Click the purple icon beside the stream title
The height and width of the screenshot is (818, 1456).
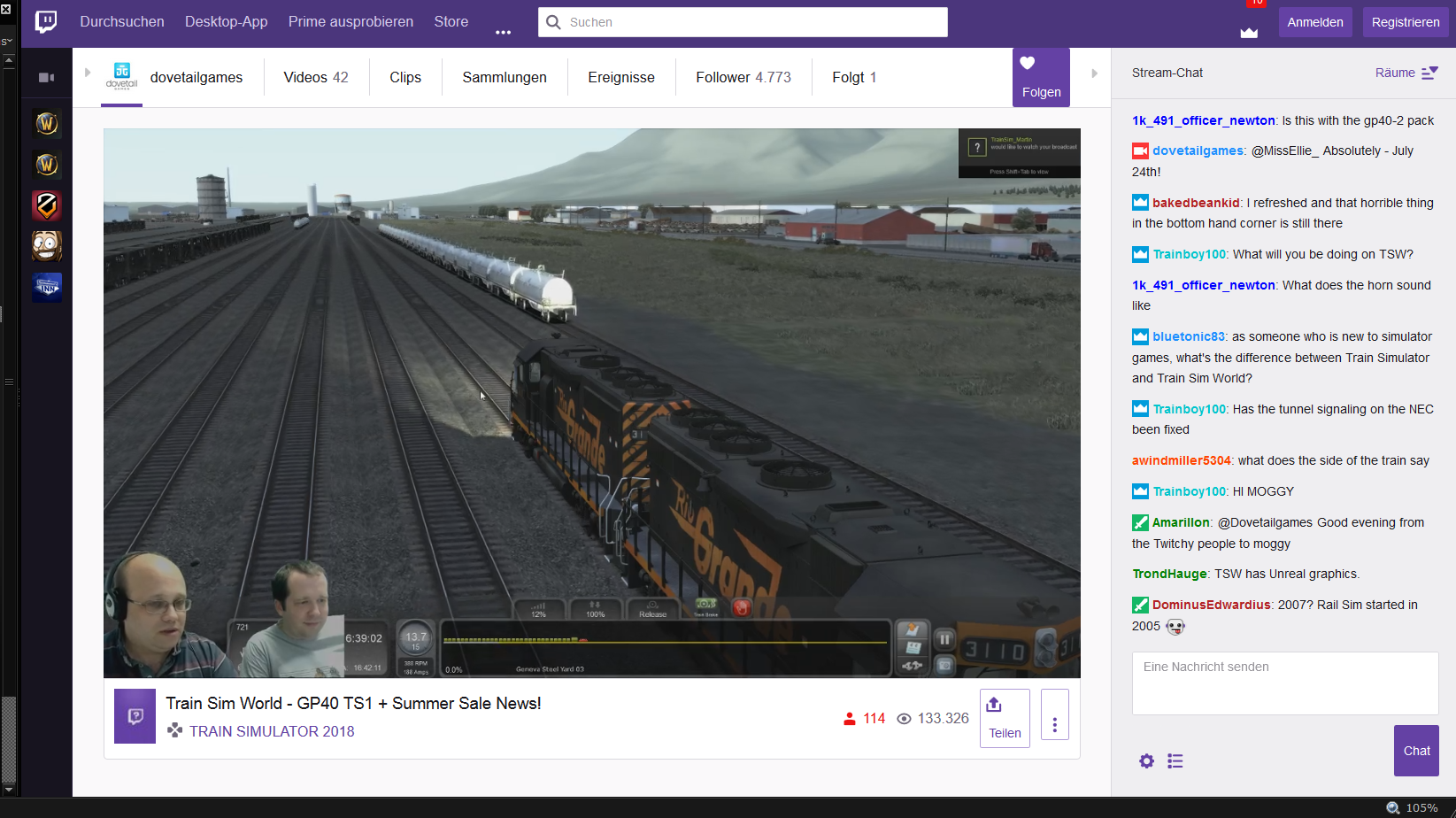pos(135,716)
